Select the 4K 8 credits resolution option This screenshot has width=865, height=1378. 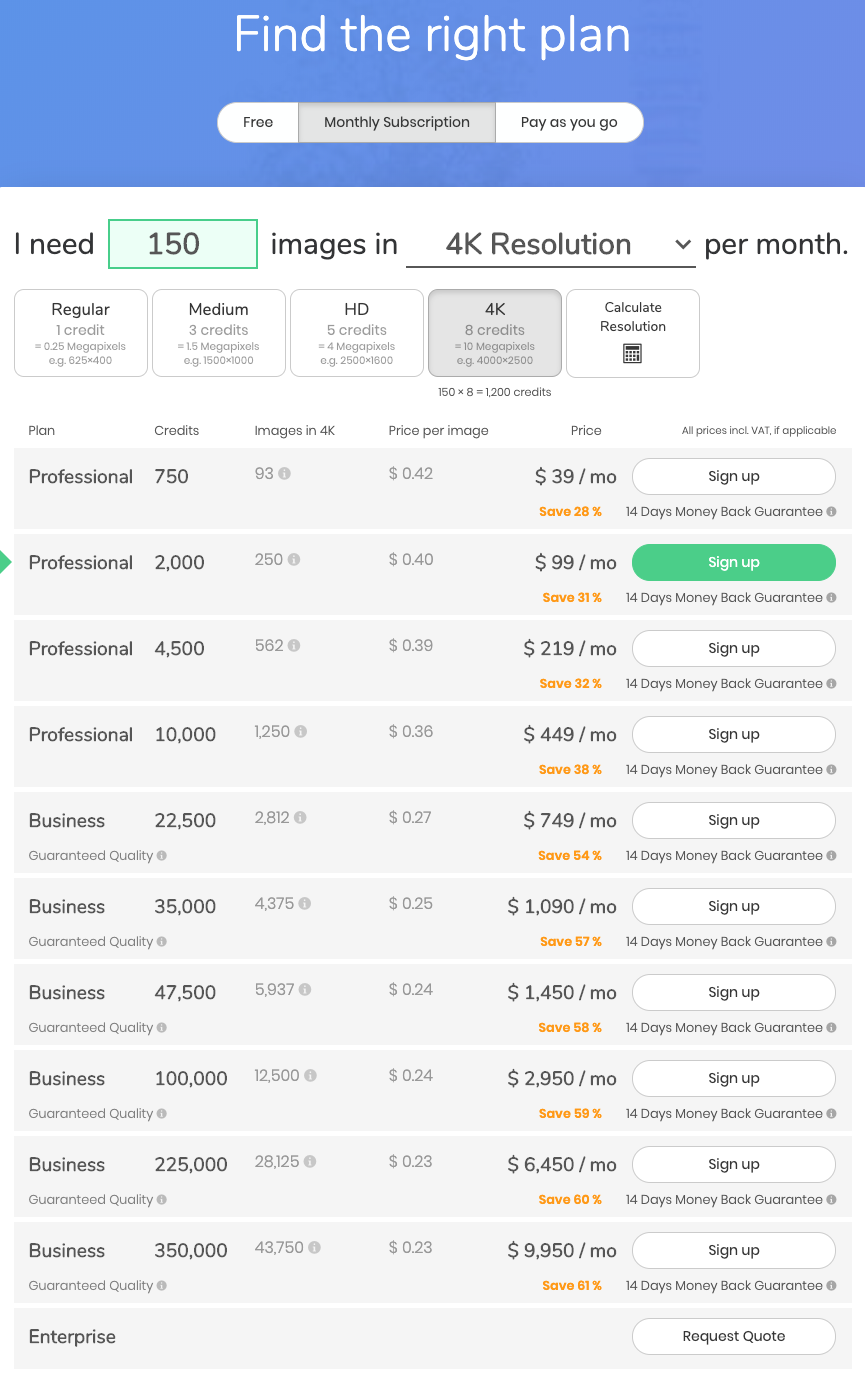pos(495,333)
